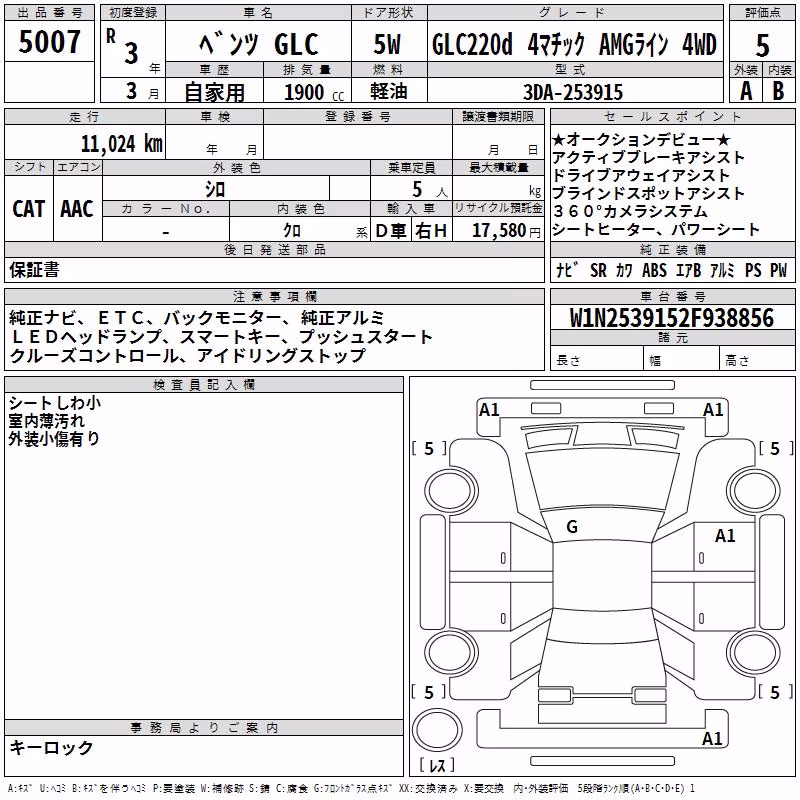Click the steering position 右H
The height and width of the screenshot is (800, 800).
(x=431, y=231)
